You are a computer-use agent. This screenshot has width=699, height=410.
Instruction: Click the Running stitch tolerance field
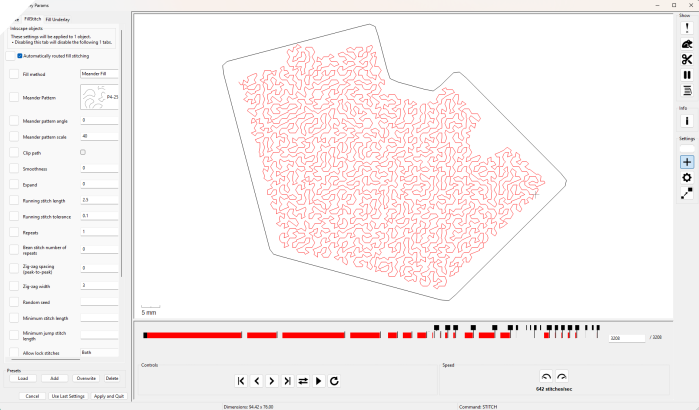[x=99, y=216]
